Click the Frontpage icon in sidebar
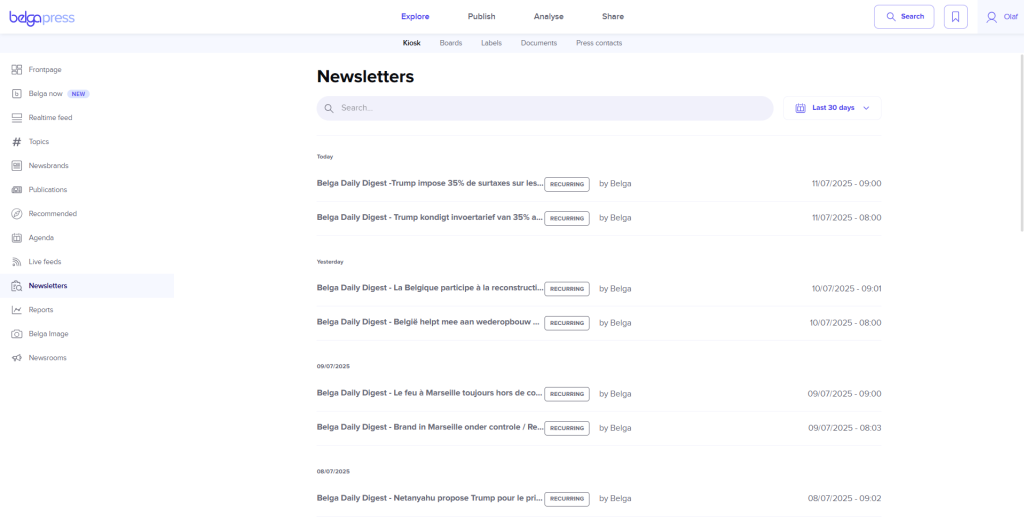 point(17,70)
